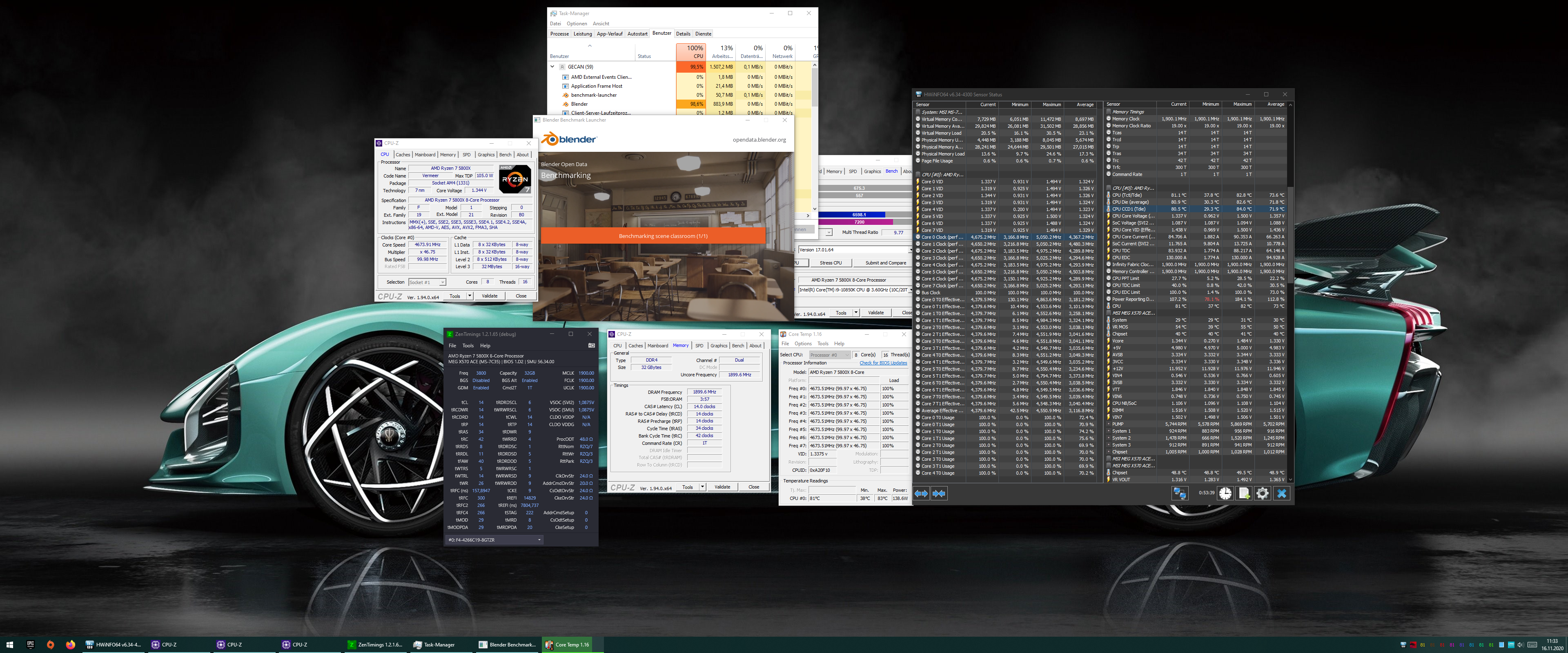Open CPU-Z benchmark version dropdown 17.01.64
1568x653 pixels.
855,249
